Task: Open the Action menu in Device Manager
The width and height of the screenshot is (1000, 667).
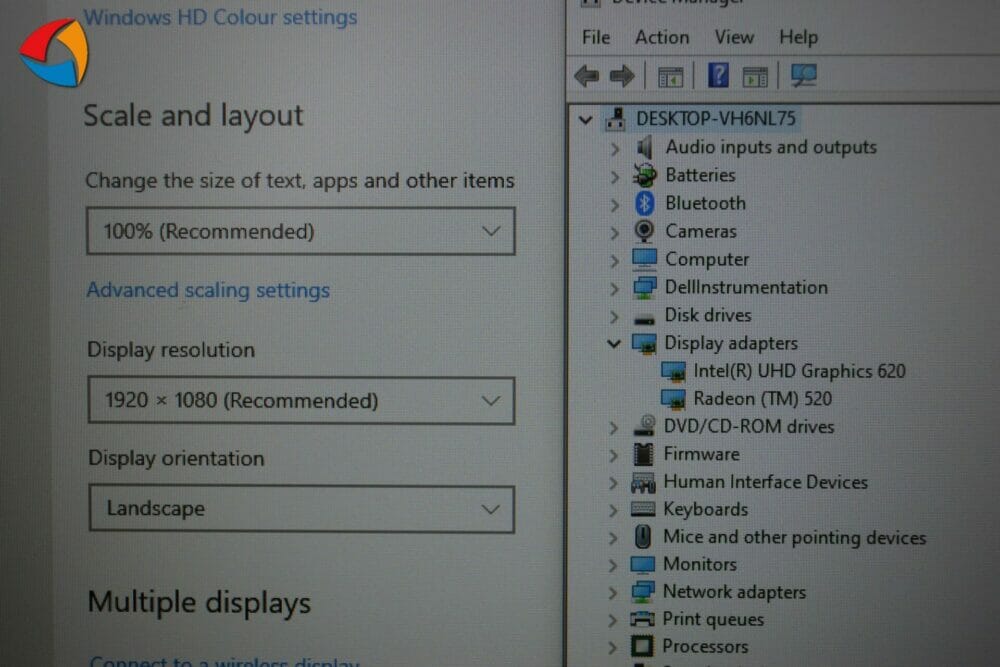Action: tap(662, 38)
